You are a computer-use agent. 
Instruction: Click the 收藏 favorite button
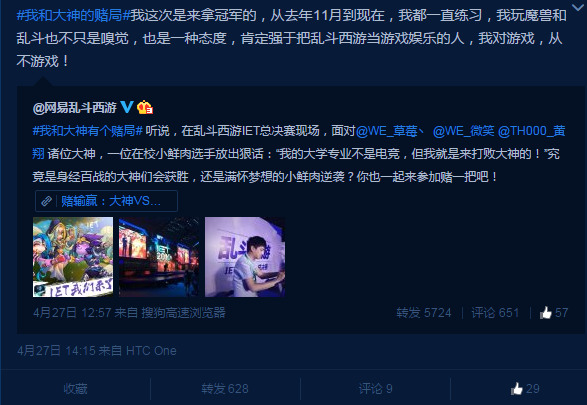75,389
